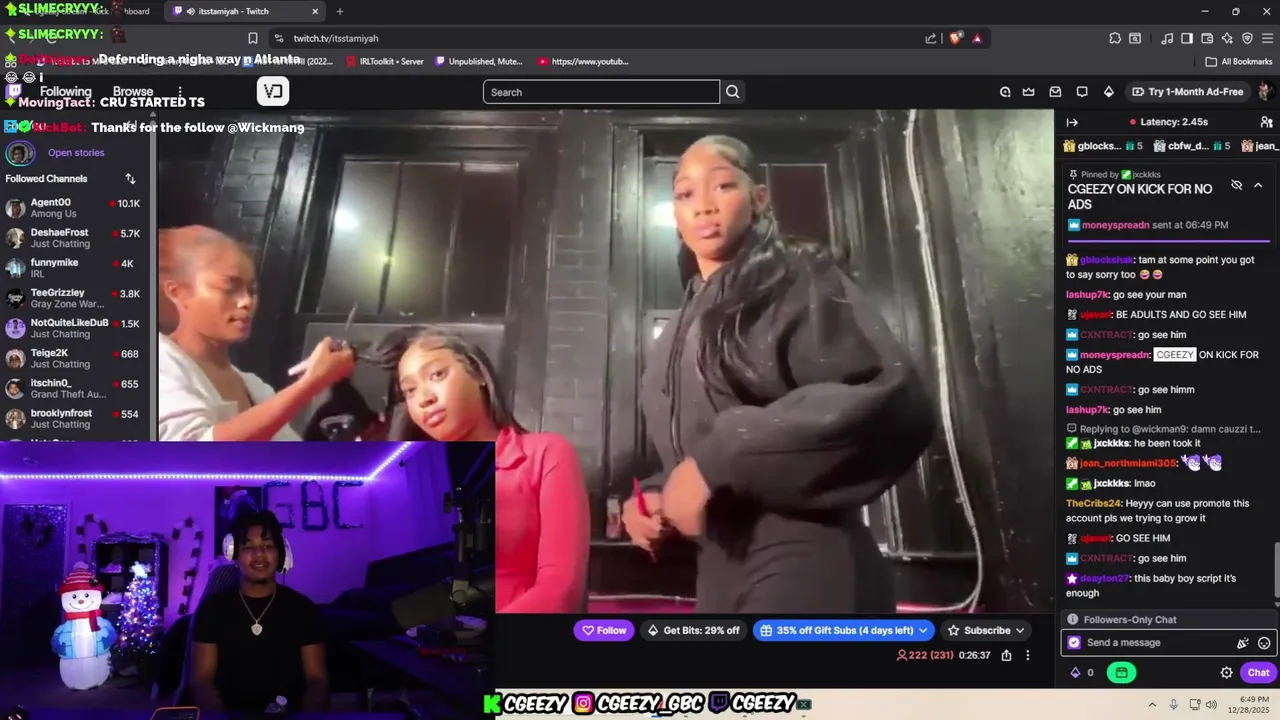This screenshot has width=1280, height=720.
Task: Sort followed channels arrows icon
Action: [130, 179]
